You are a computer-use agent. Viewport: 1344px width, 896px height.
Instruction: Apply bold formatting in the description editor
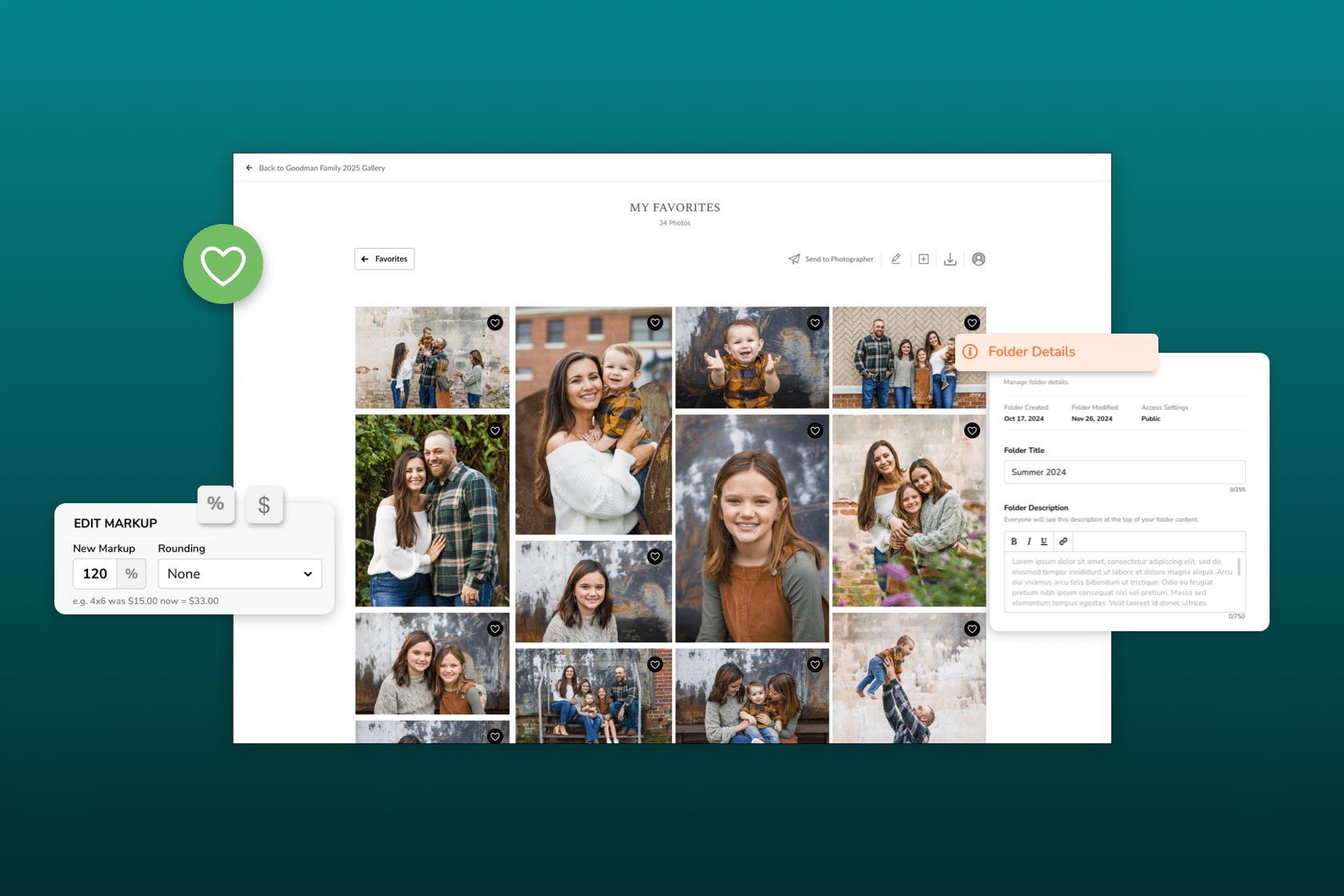[1014, 542]
